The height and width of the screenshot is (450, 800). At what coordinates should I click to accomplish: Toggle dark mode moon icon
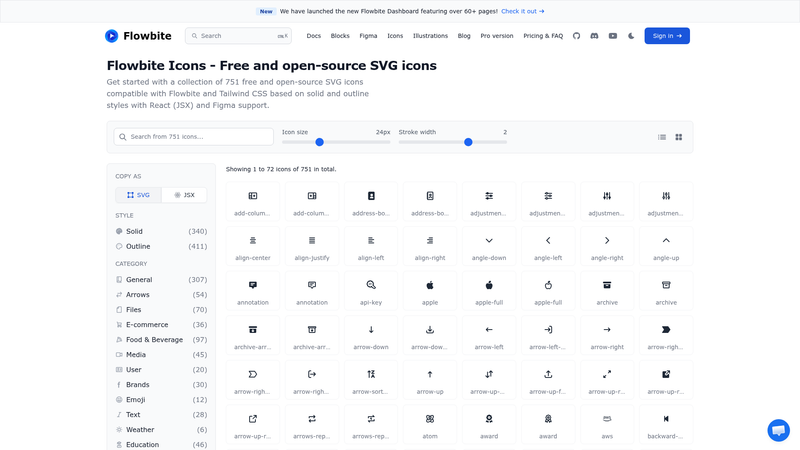631,36
